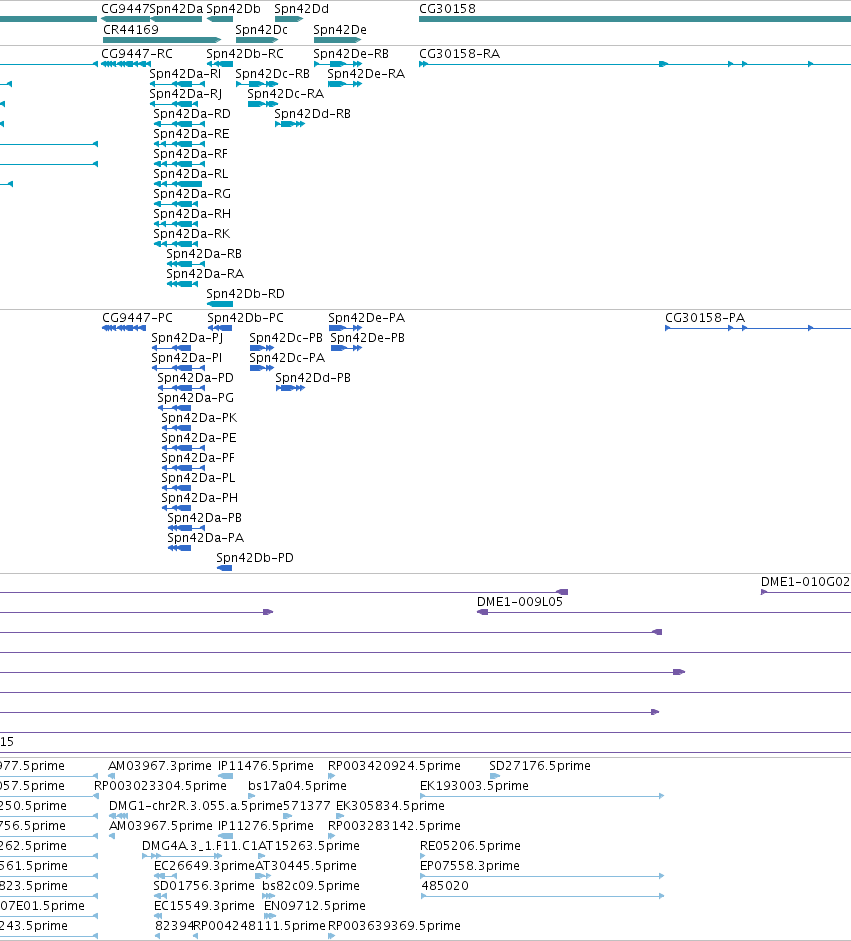Viewport: 851px width, 941px height.
Task: Click transcript CG30158-RA label
Action: pos(460,53)
